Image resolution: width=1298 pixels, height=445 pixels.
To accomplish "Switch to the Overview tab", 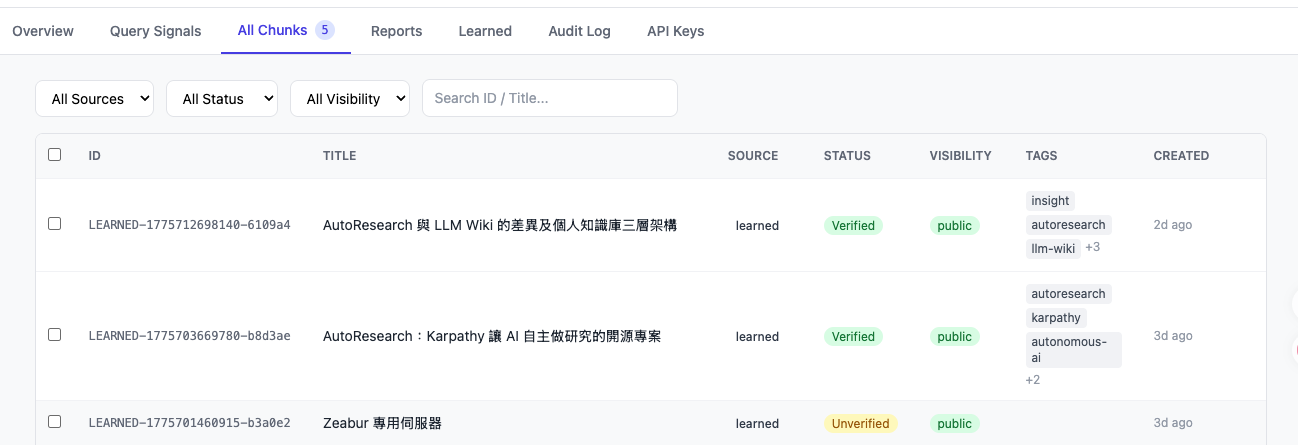I will tap(43, 31).
